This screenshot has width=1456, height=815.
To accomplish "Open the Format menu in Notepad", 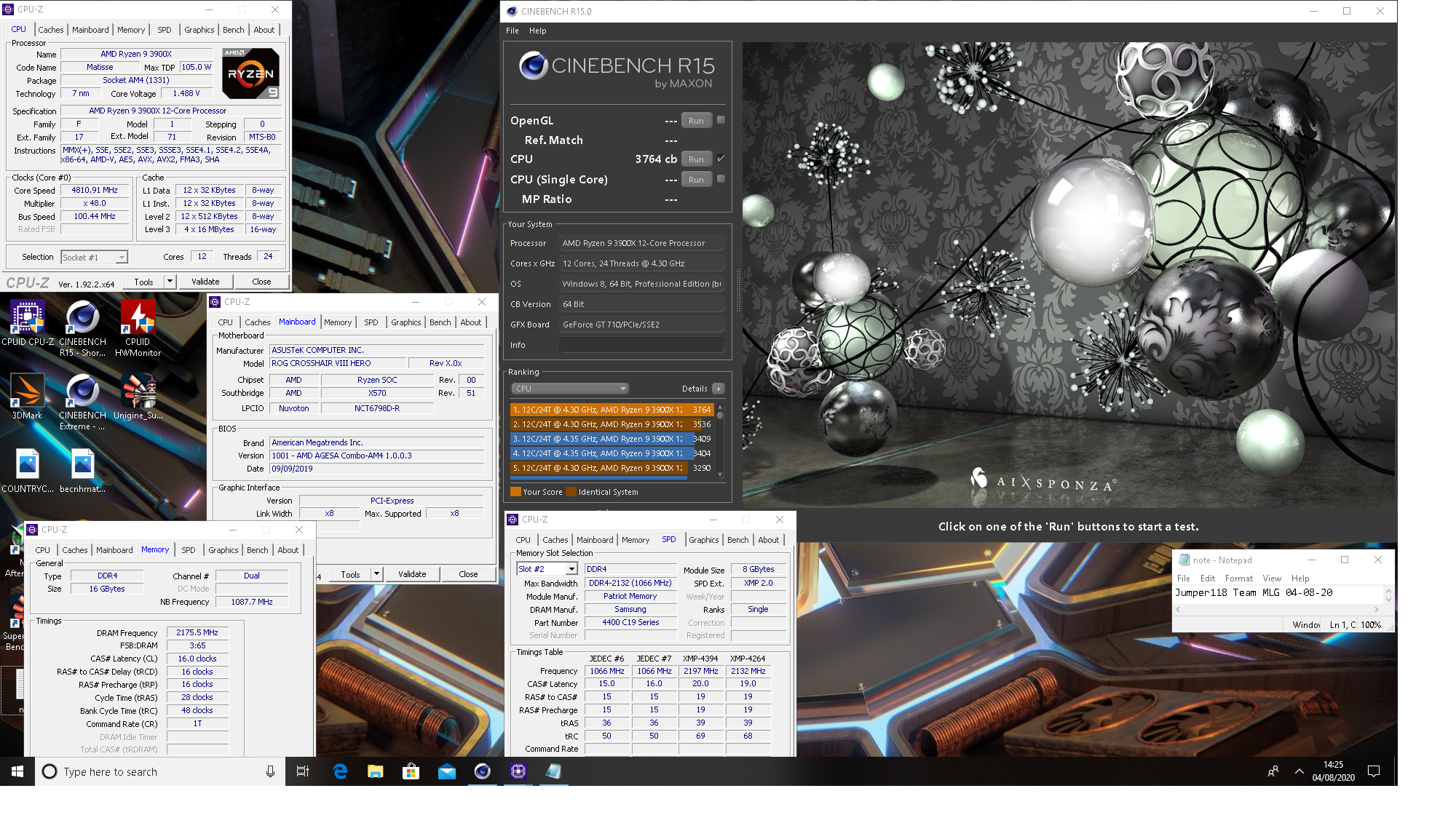I will pos(1239,579).
